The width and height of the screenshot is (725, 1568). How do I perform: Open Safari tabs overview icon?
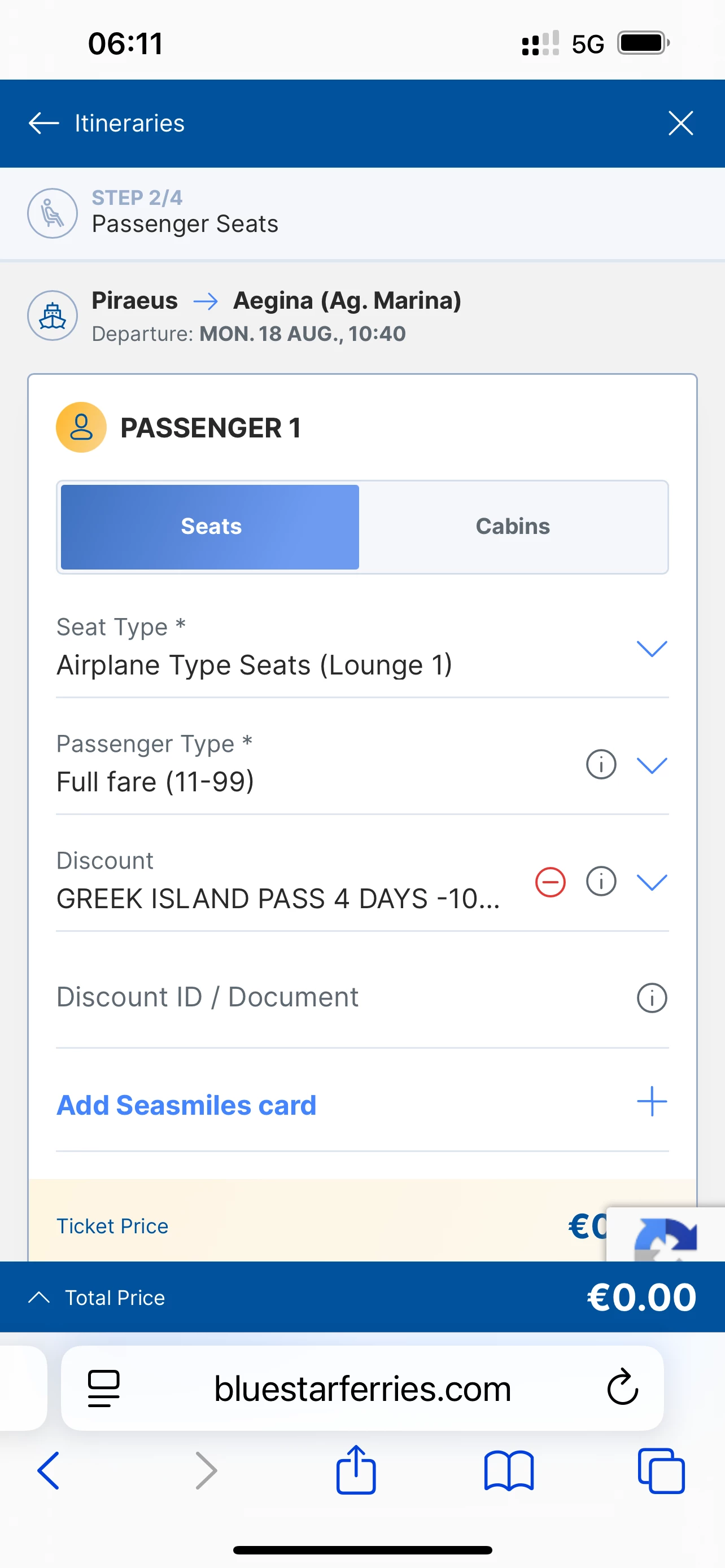click(x=661, y=1471)
